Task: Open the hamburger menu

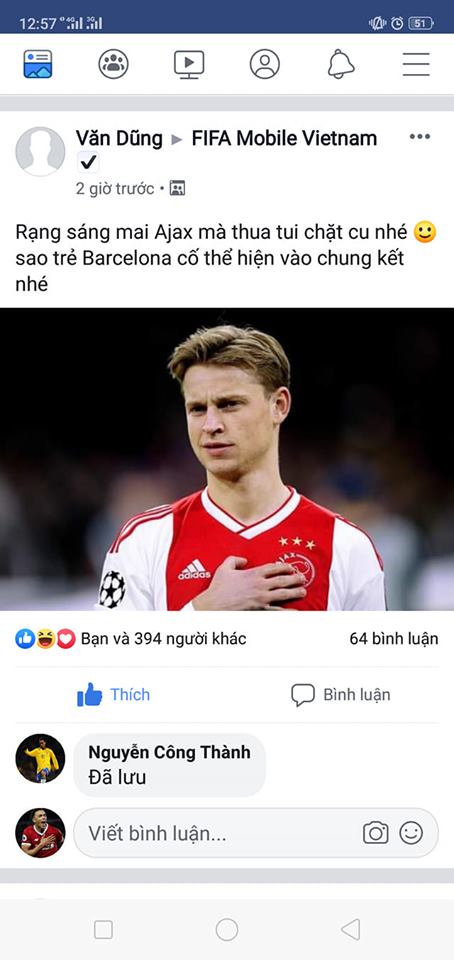Action: pos(416,64)
